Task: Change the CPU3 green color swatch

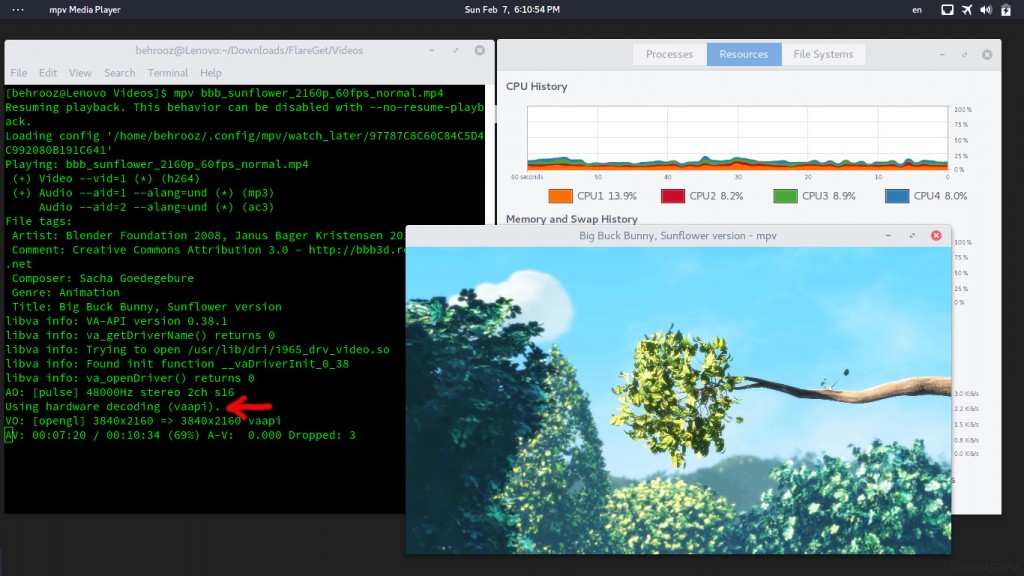Action: coord(785,196)
